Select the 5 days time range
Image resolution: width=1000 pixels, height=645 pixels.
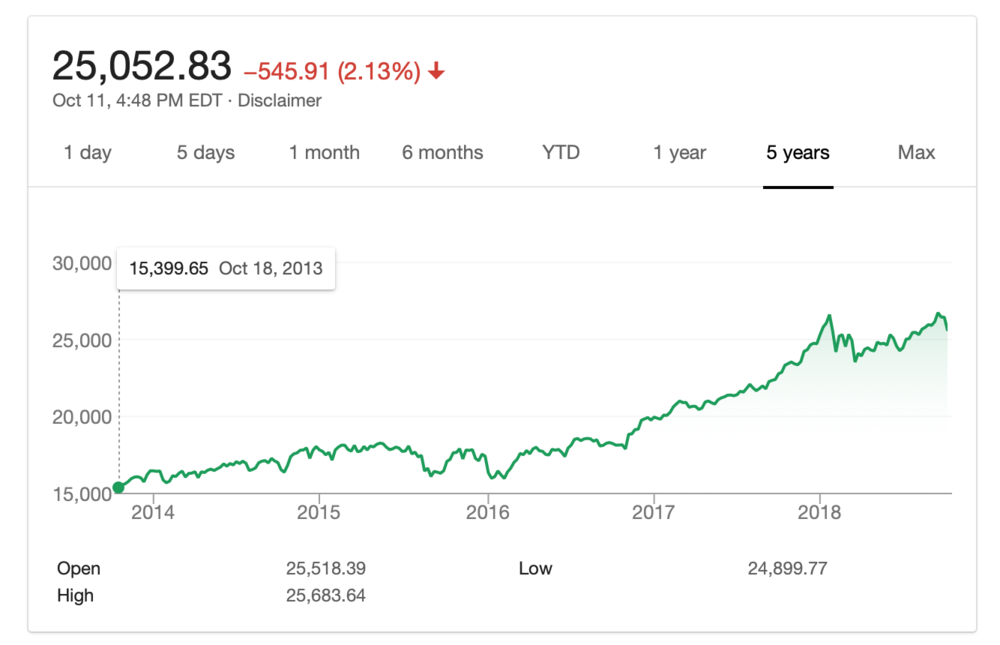tap(205, 152)
